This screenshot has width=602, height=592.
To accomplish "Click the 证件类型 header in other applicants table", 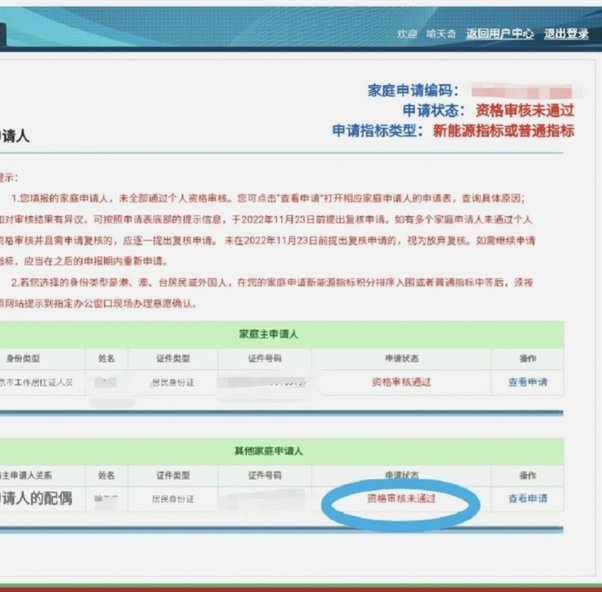I will (x=173, y=475).
